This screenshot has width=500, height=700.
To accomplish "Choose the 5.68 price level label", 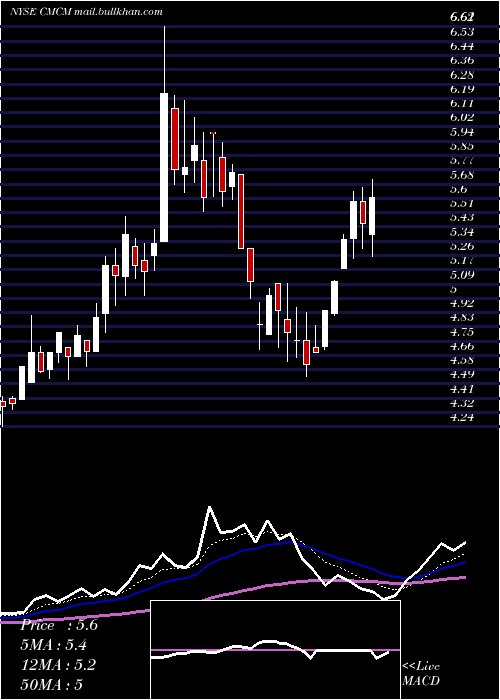I will (462, 175).
